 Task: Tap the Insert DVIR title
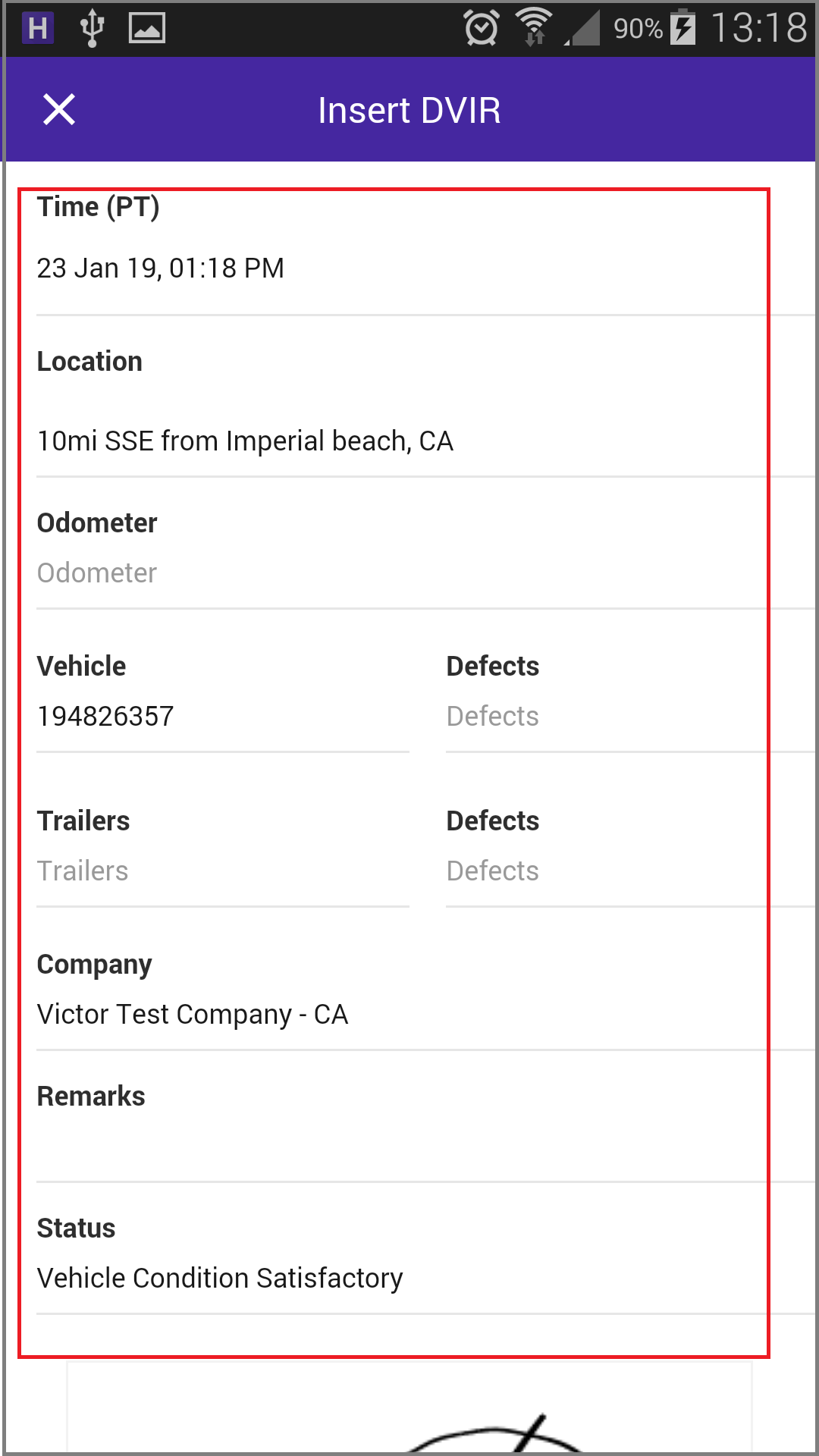pos(409,110)
